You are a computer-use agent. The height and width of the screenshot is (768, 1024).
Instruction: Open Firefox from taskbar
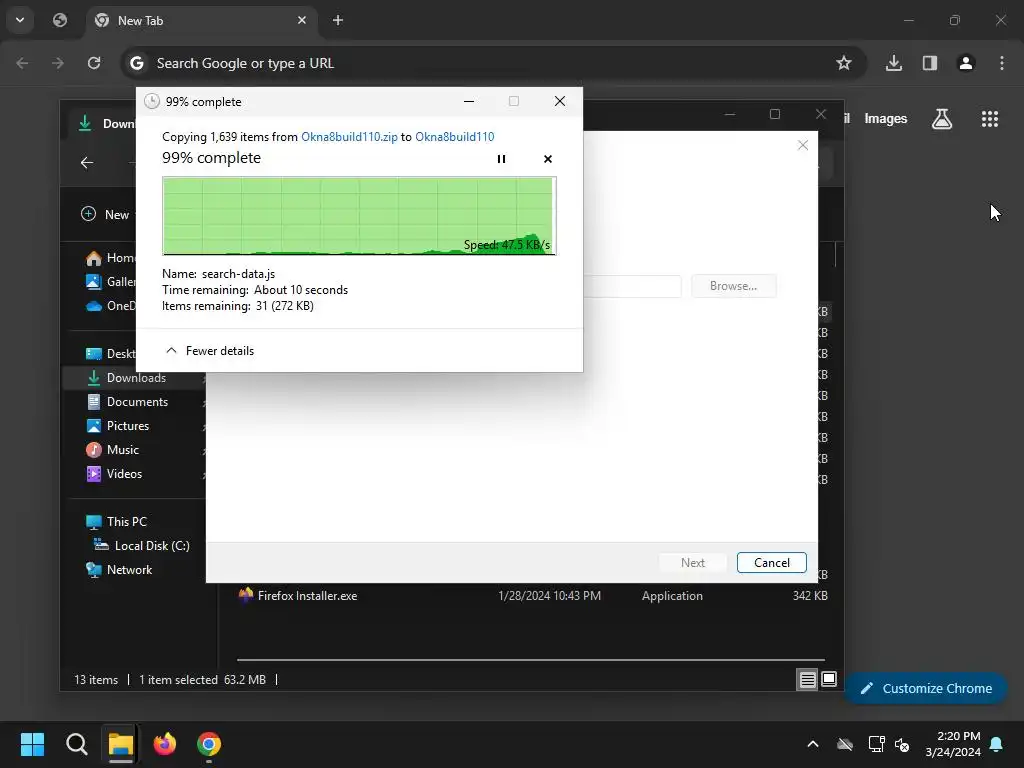(x=165, y=744)
